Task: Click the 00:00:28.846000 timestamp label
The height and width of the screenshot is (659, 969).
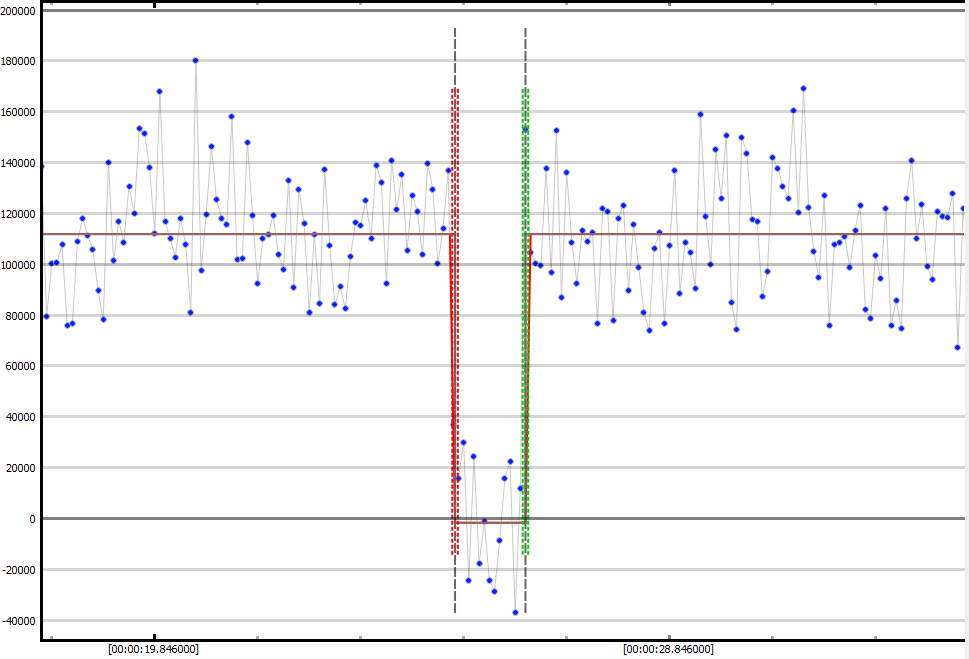Action: coord(668,649)
